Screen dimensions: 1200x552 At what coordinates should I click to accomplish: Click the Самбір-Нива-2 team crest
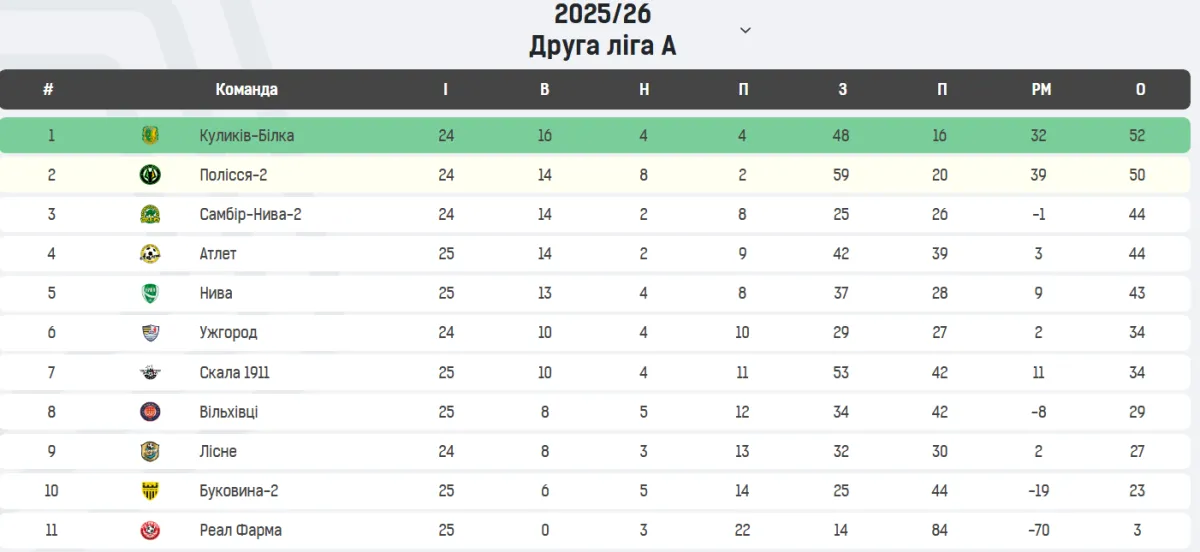coord(150,214)
